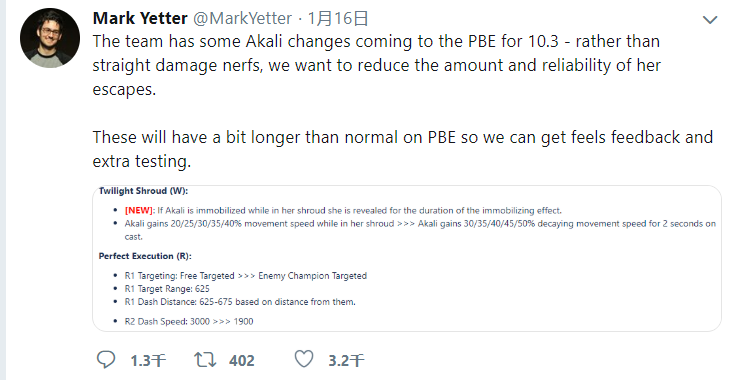
Task: Open Mark Yetter's profile avatar photo
Action: pos(50,38)
